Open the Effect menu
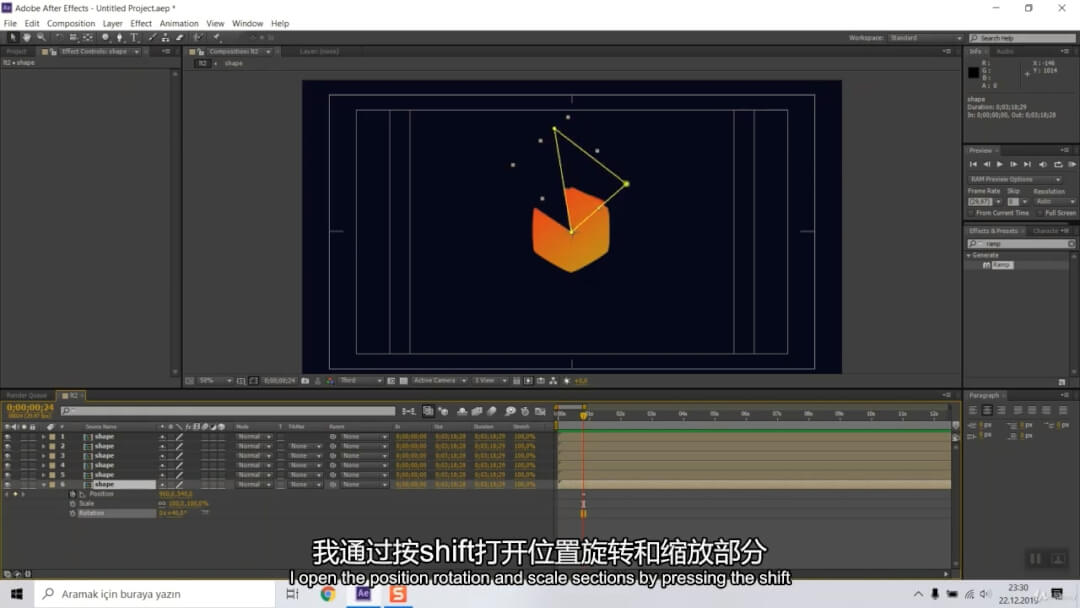 click(x=141, y=23)
